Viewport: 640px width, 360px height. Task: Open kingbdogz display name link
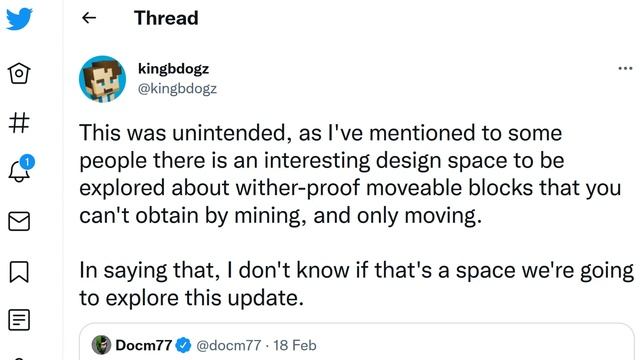pyautogui.click(x=173, y=69)
